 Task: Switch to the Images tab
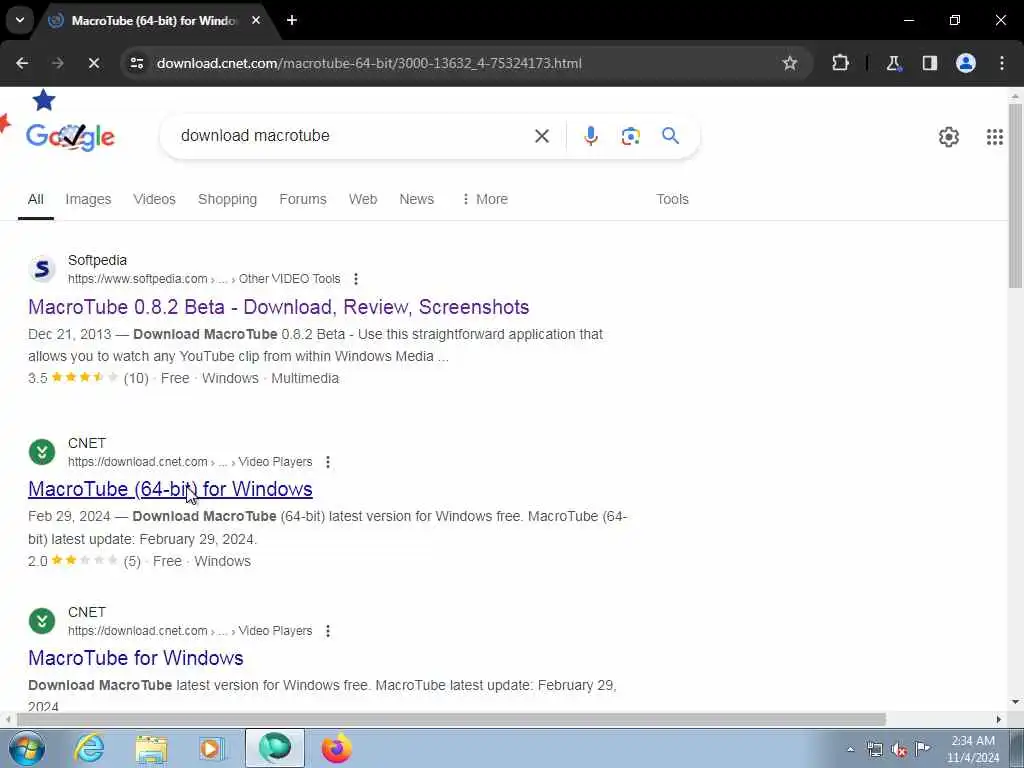point(88,199)
